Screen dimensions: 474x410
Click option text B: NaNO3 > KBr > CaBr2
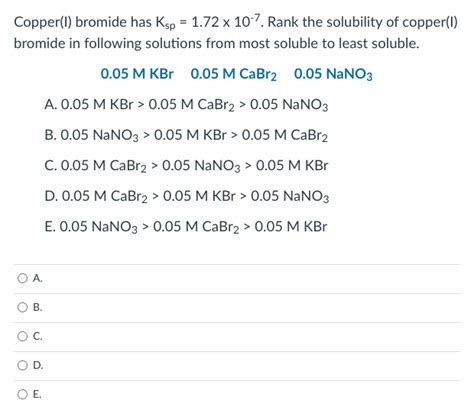(186, 135)
